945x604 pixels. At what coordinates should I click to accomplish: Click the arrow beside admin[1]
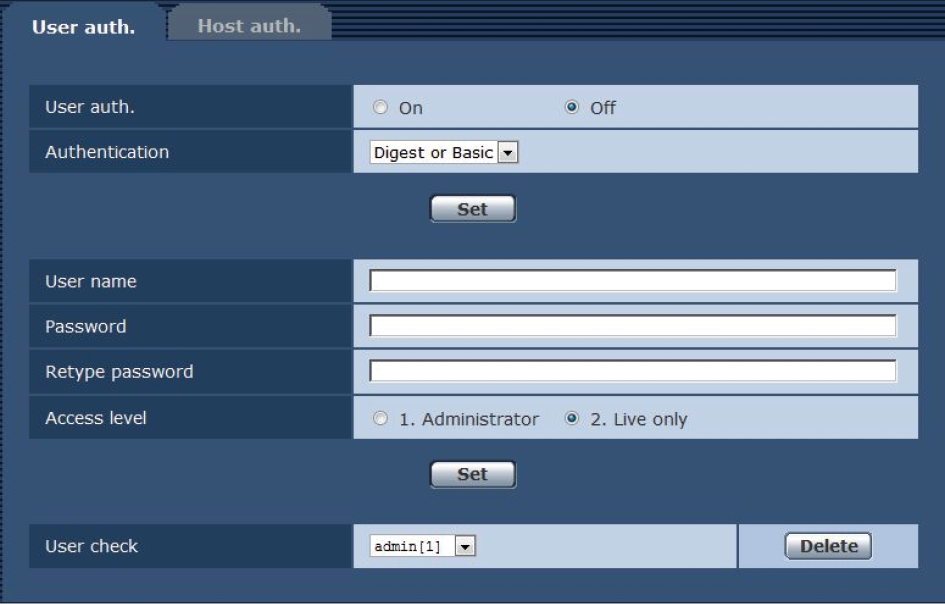(x=464, y=547)
